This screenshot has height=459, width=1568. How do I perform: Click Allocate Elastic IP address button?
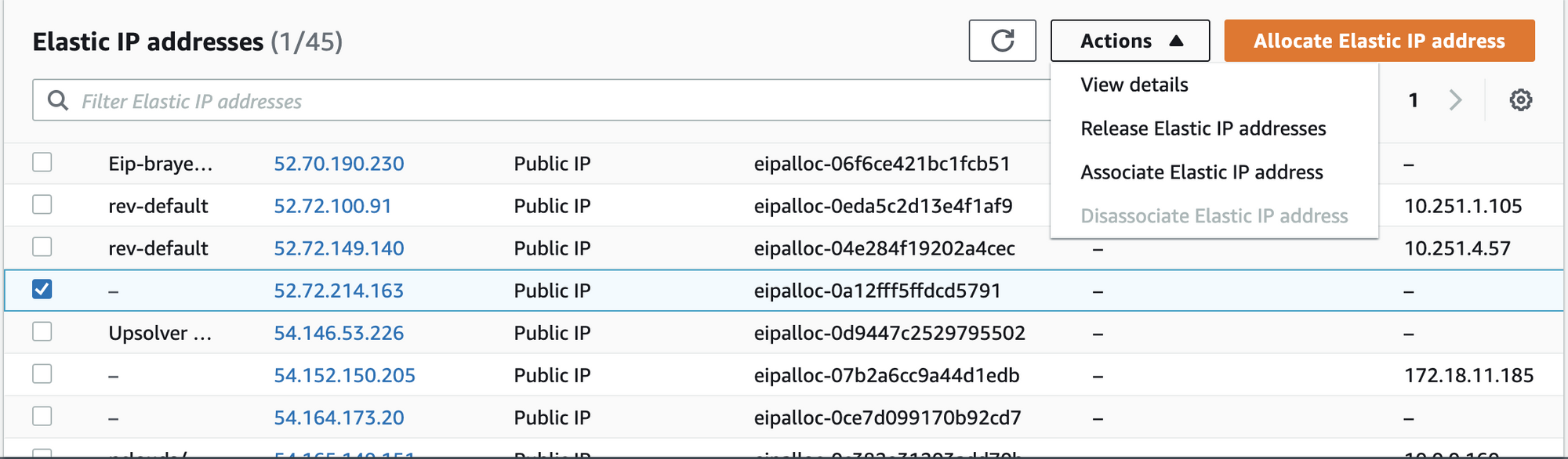[1379, 41]
